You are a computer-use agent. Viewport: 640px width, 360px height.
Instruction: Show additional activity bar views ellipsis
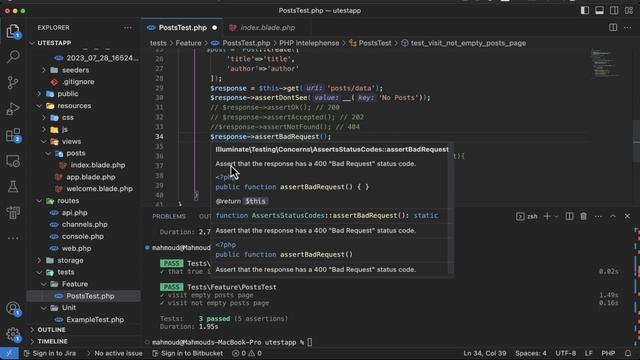pos(13,238)
